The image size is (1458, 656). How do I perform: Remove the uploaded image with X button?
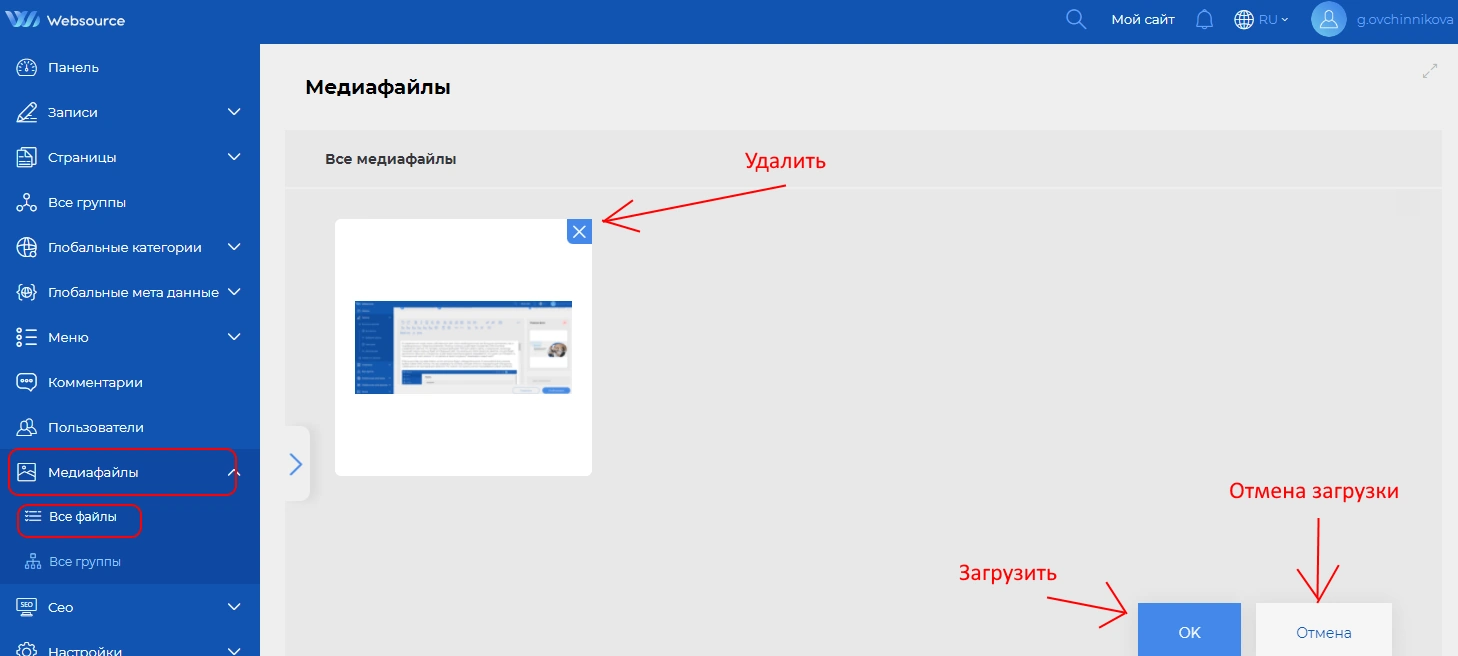(x=579, y=231)
